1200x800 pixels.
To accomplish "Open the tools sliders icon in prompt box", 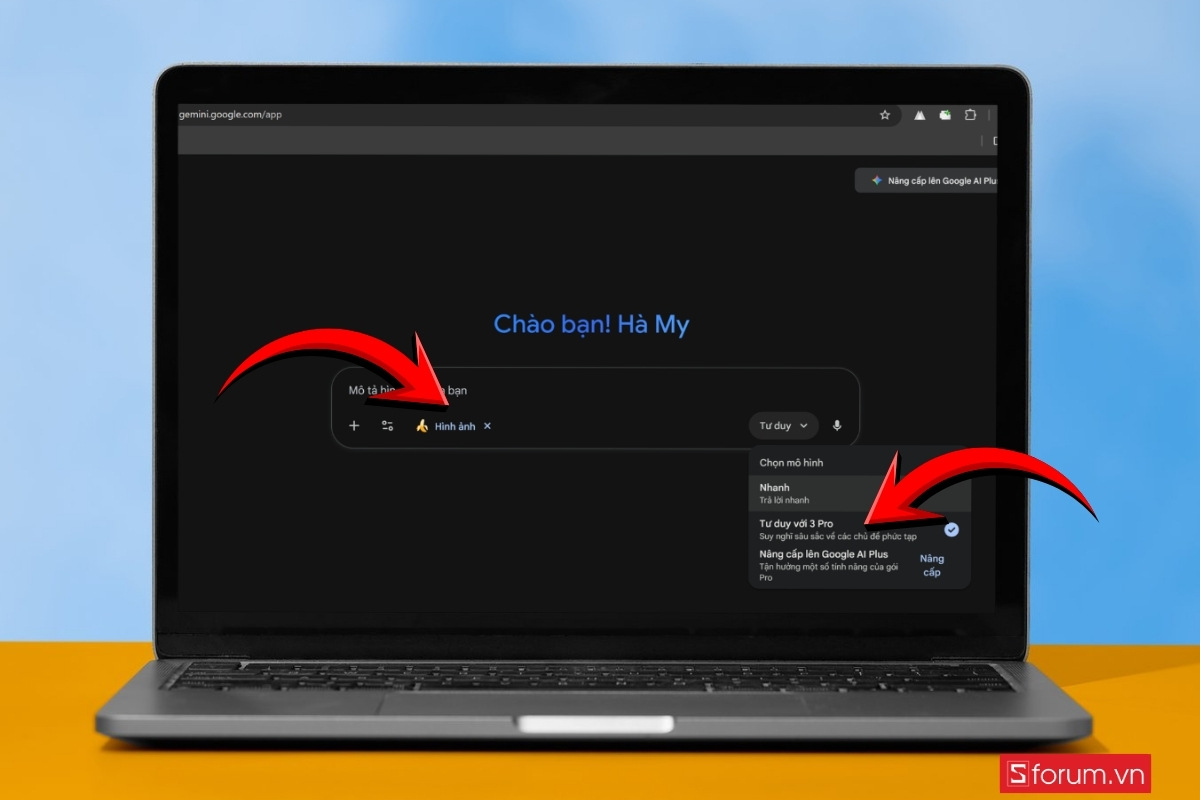I will tap(387, 426).
